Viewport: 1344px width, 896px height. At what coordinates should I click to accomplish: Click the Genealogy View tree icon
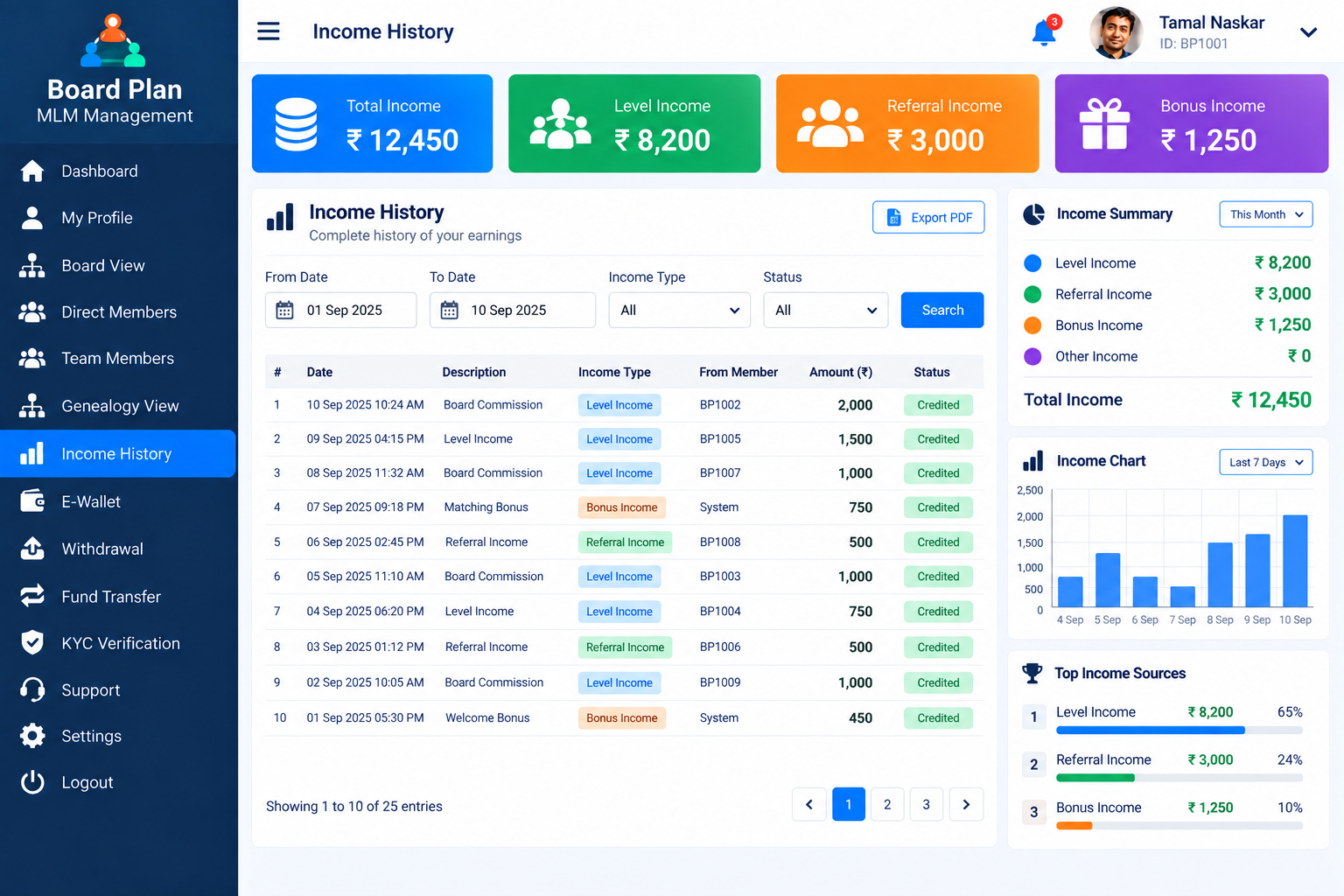coord(32,405)
